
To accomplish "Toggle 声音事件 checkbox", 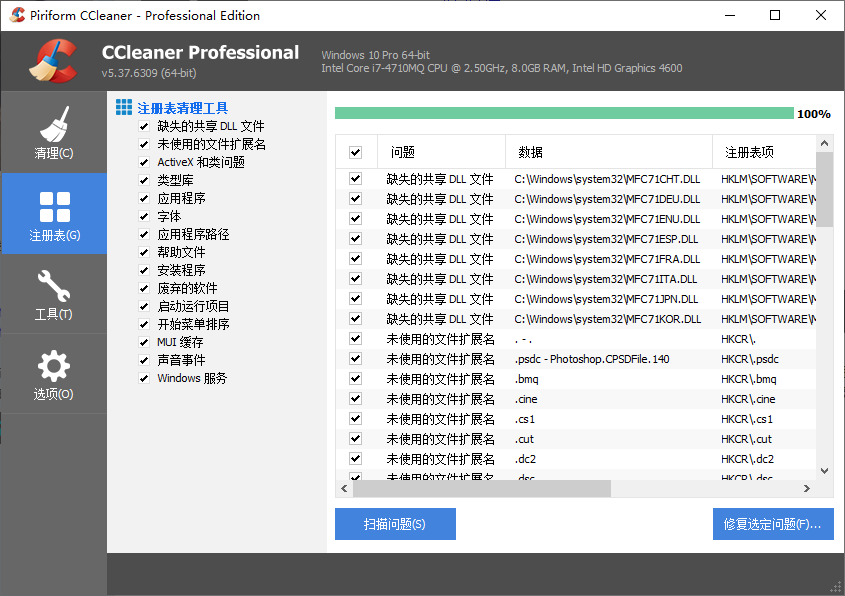I will [x=144, y=361].
